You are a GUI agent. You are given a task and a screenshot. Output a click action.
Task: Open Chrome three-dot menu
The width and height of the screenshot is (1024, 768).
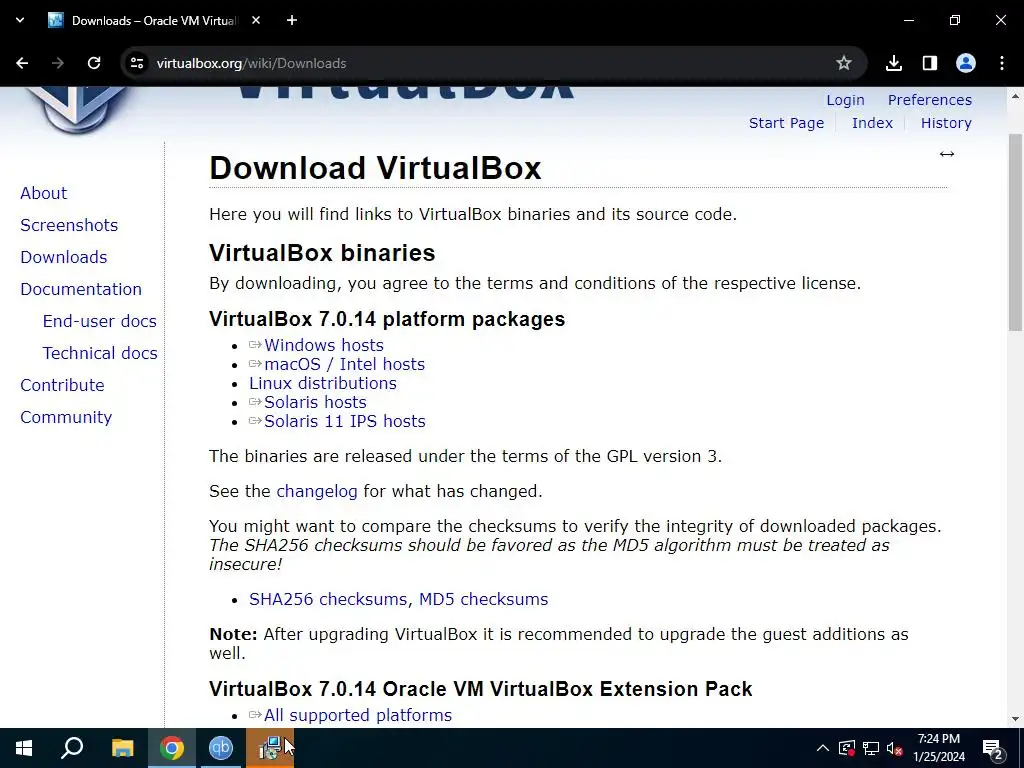[x=1002, y=63]
